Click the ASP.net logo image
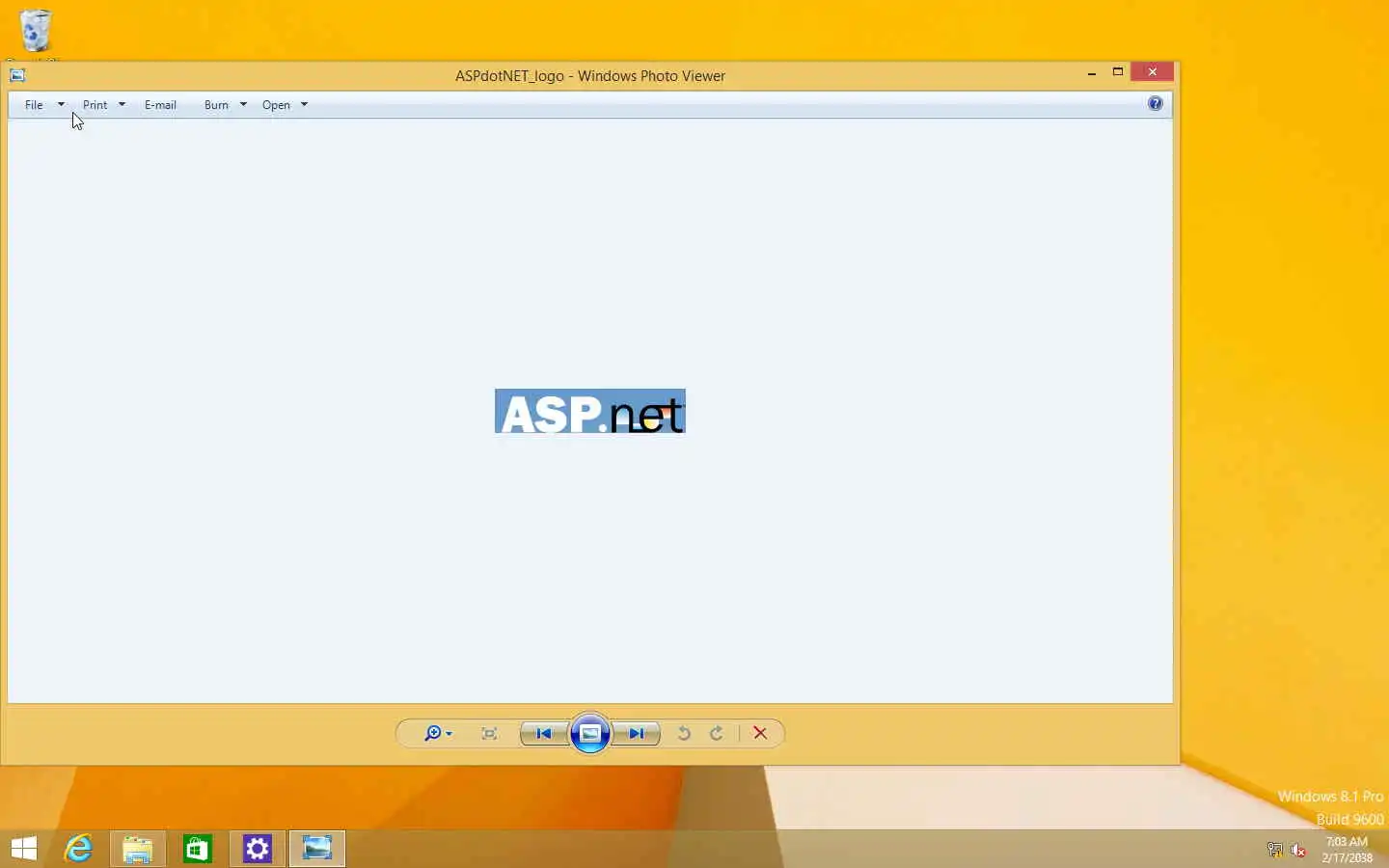Image resolution: width=1389 pixels, height=868 pixels. [x=590, y=412]
